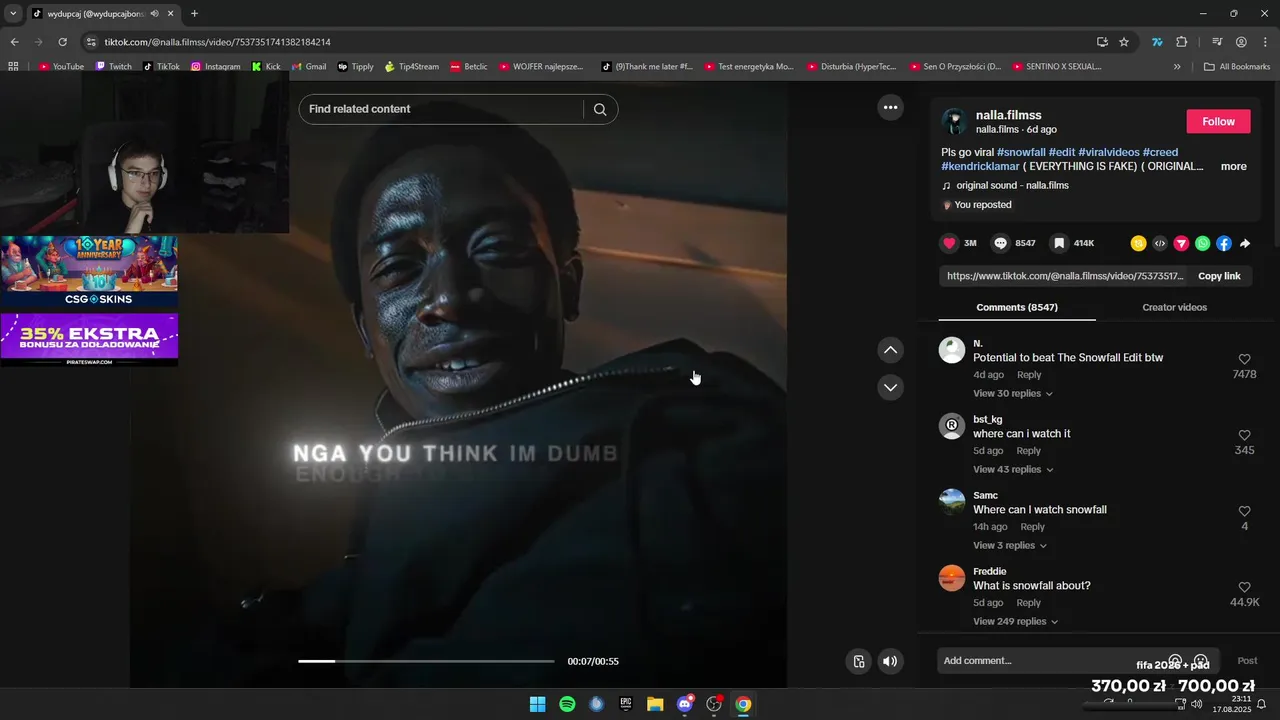Open a new browser tab
This screenshot has height=720, width=1280.
click(x=194, y=14)
